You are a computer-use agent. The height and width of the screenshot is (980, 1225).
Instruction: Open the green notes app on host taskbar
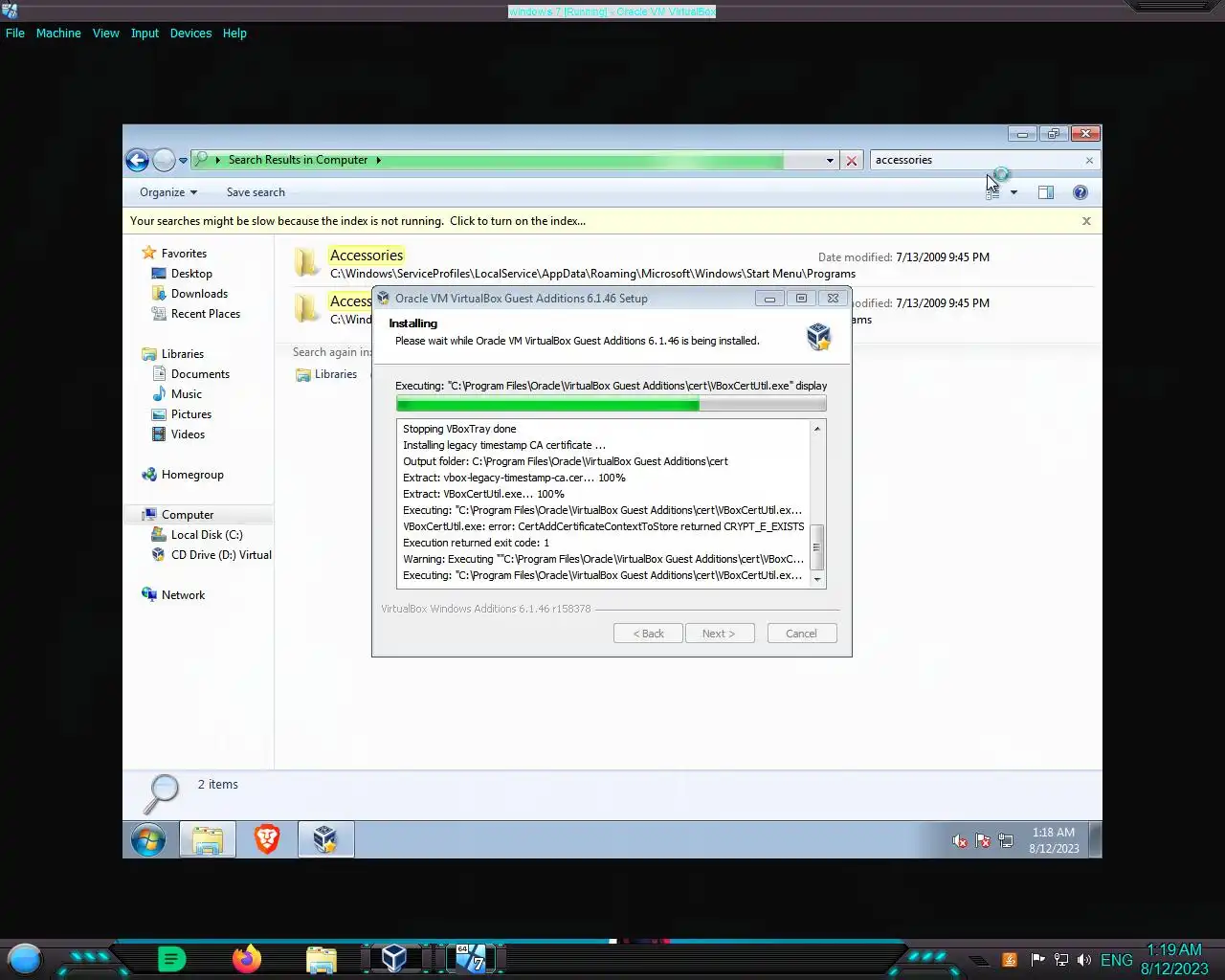[171, 958]
